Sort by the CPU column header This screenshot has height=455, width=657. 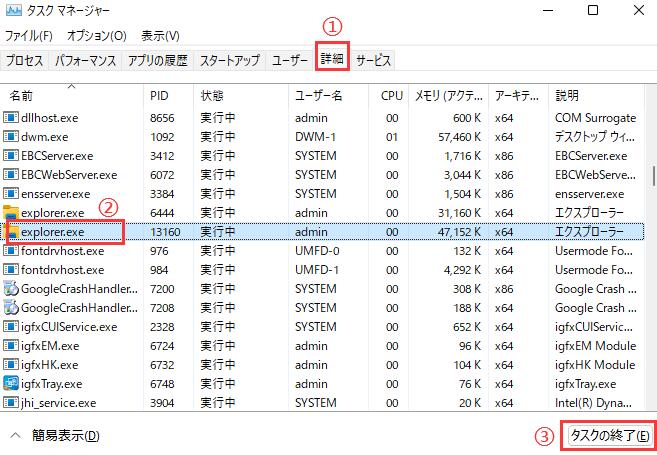[389, 96]
